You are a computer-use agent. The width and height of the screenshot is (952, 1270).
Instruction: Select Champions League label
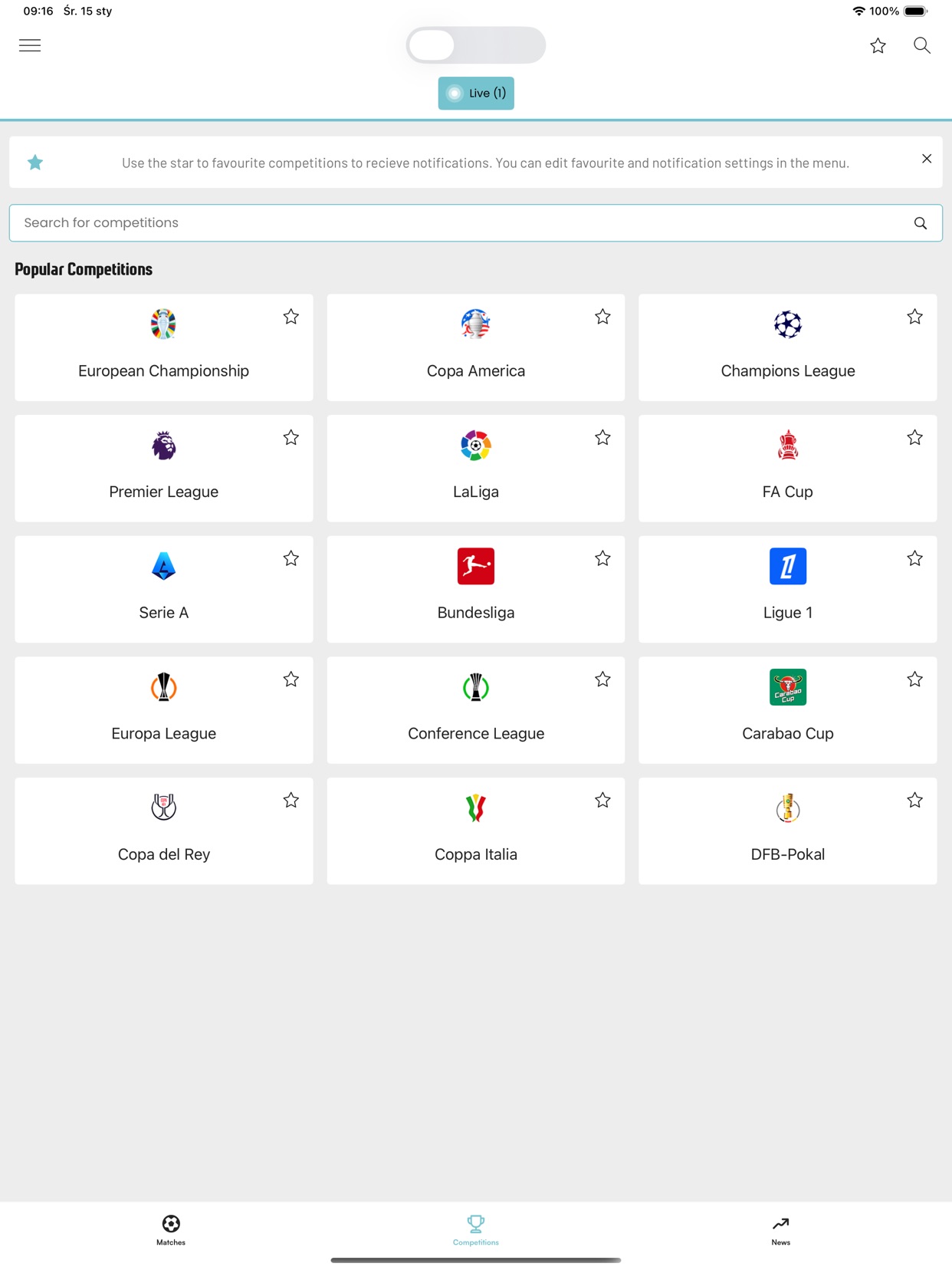coord(788,371)
